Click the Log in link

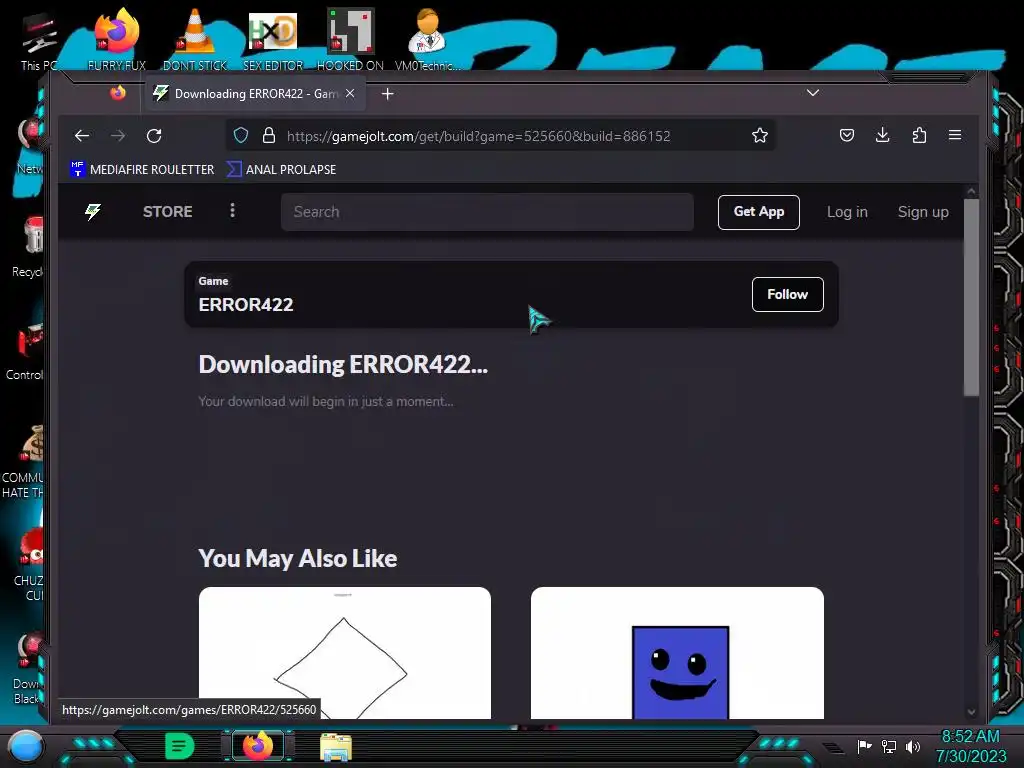click(847, 212)
